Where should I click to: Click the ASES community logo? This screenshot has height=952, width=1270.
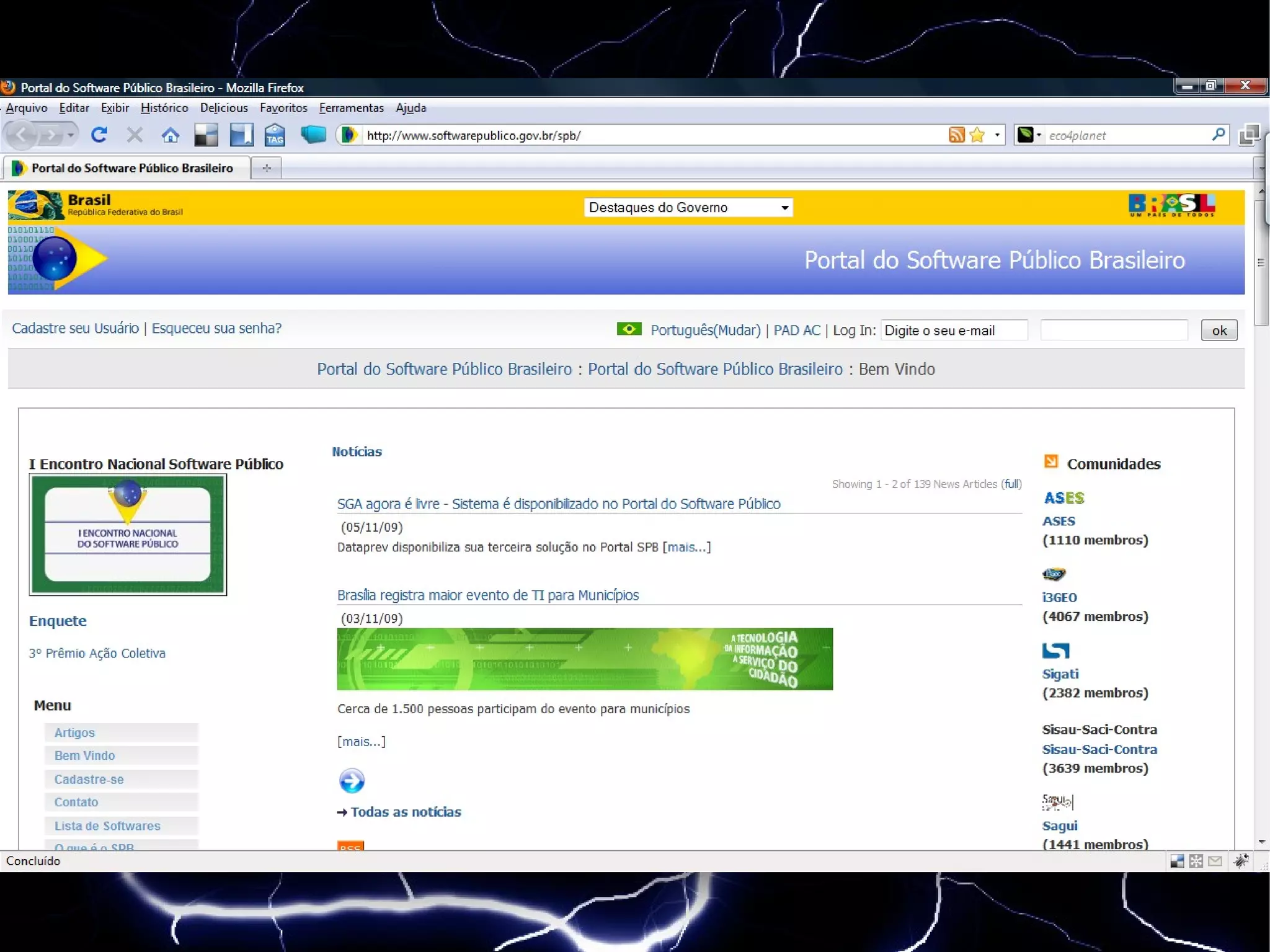(x=1064, y=498)
